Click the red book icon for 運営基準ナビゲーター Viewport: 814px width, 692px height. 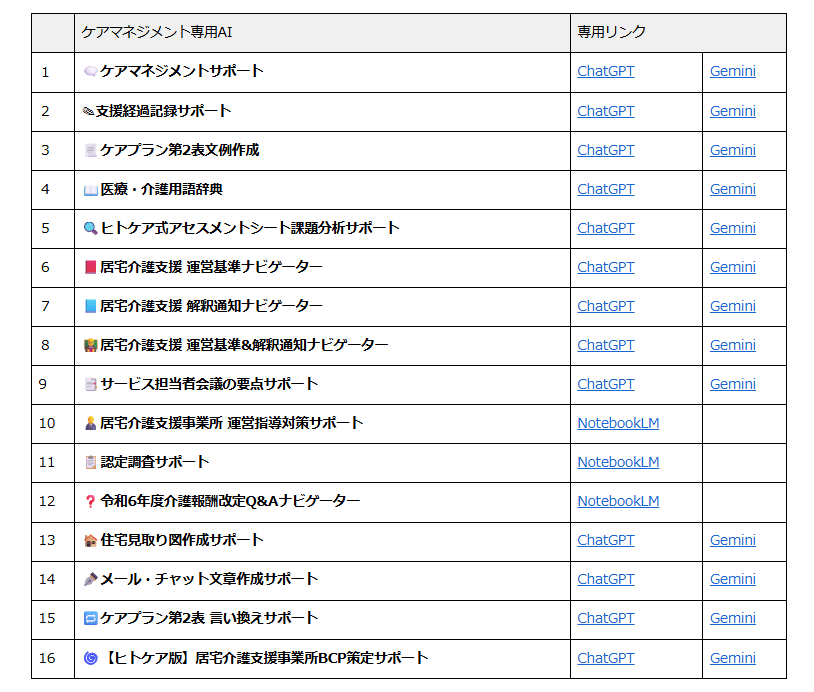pyautogui.click(x=90, y=267)
